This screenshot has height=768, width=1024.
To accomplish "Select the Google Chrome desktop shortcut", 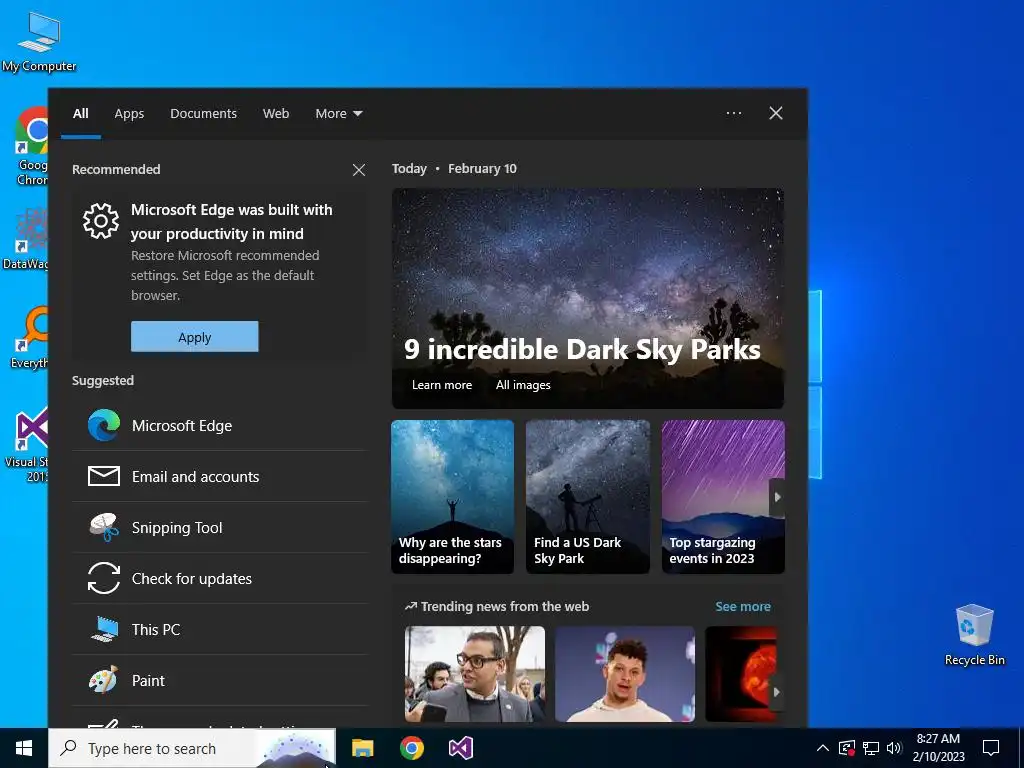I will 31,146.
